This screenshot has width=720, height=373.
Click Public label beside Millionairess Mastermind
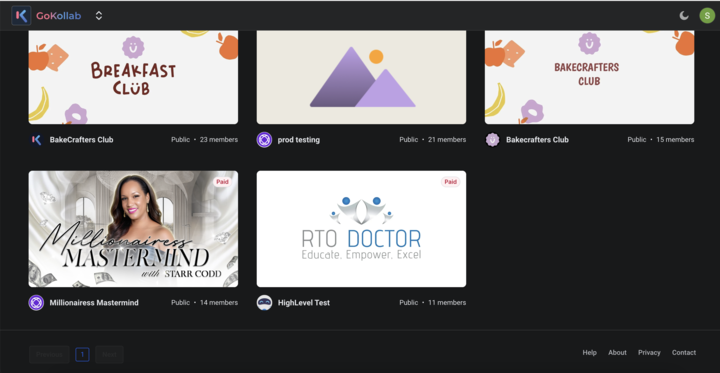180,303
